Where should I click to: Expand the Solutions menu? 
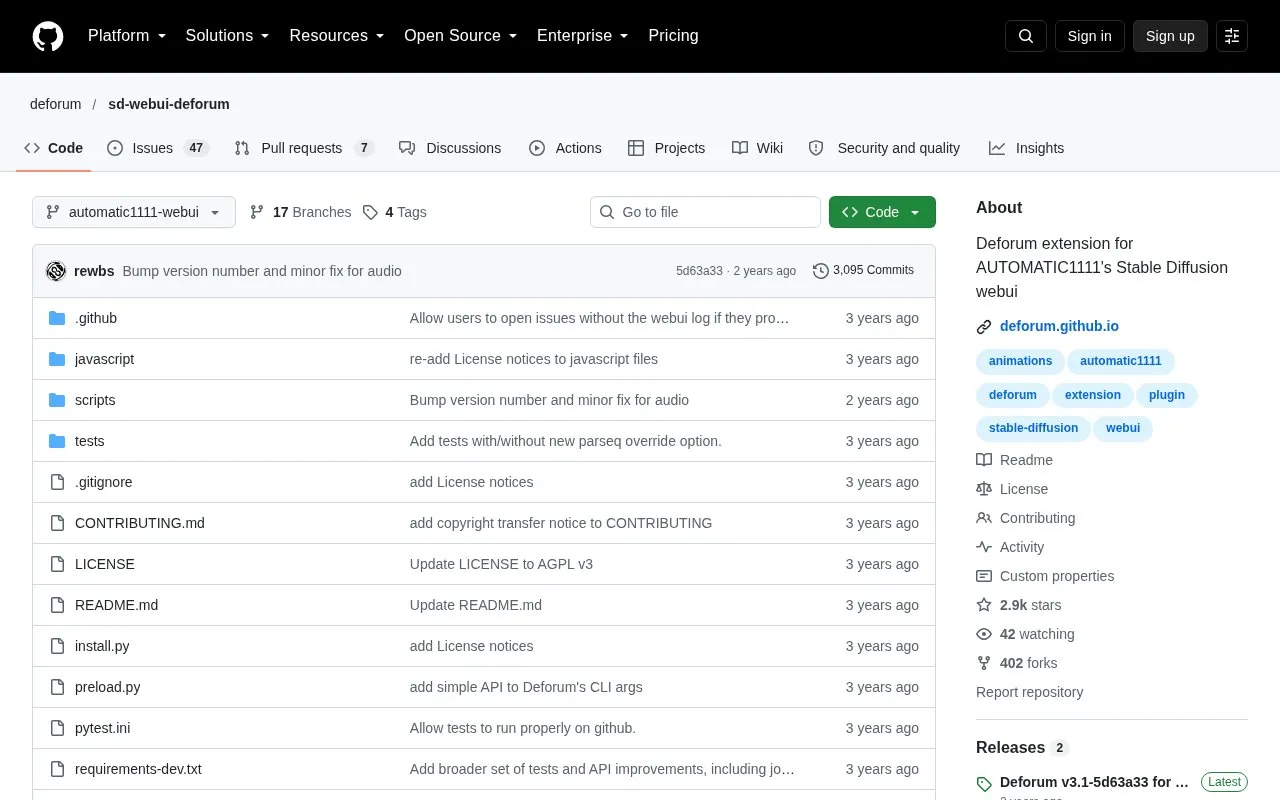click(x=228, y=36)
